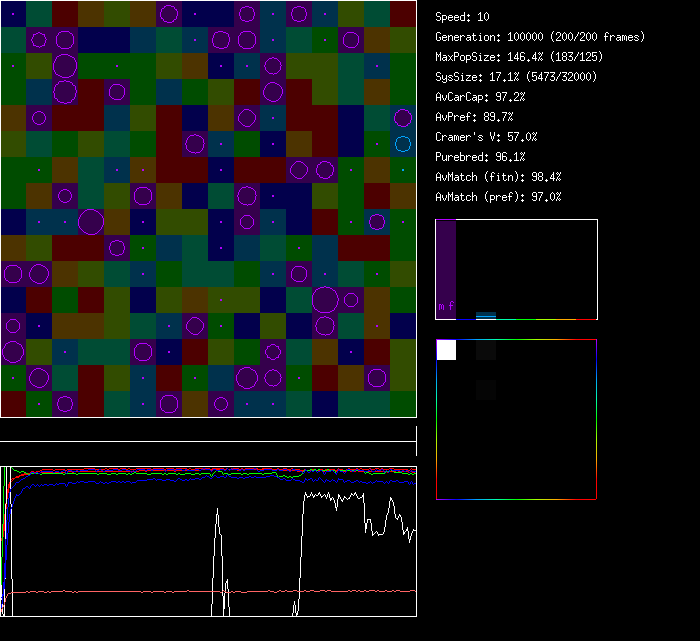
Task: Click the MaxPopSize statistic line
Action: [514, 57]
